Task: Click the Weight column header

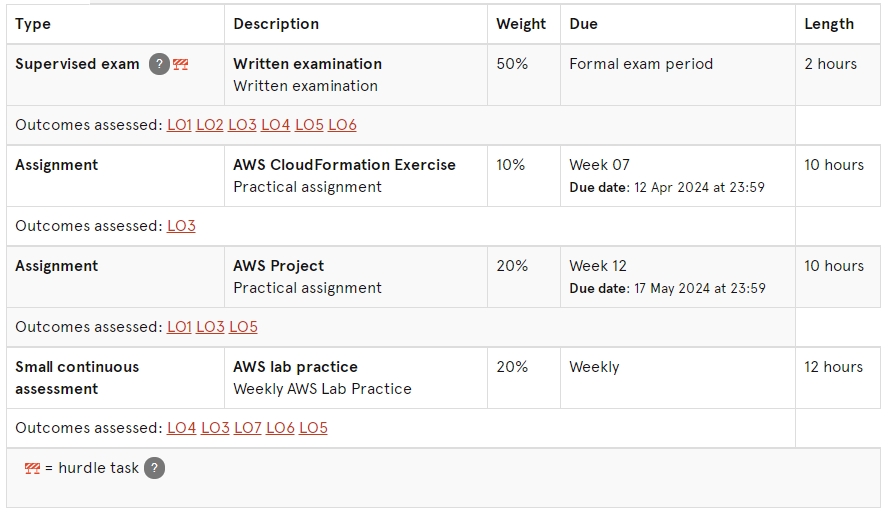Action: pos(521,24)
